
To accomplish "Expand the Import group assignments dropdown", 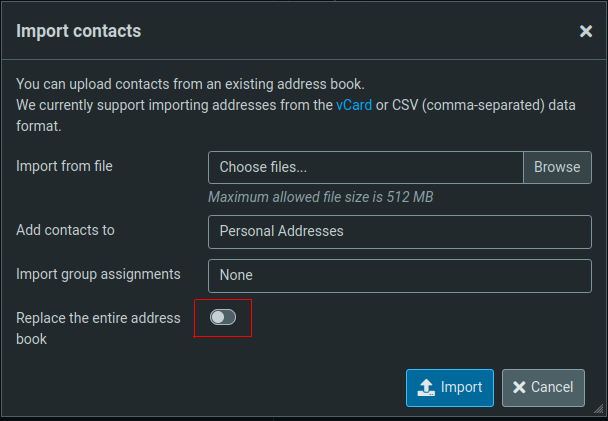I will [400, 275].
